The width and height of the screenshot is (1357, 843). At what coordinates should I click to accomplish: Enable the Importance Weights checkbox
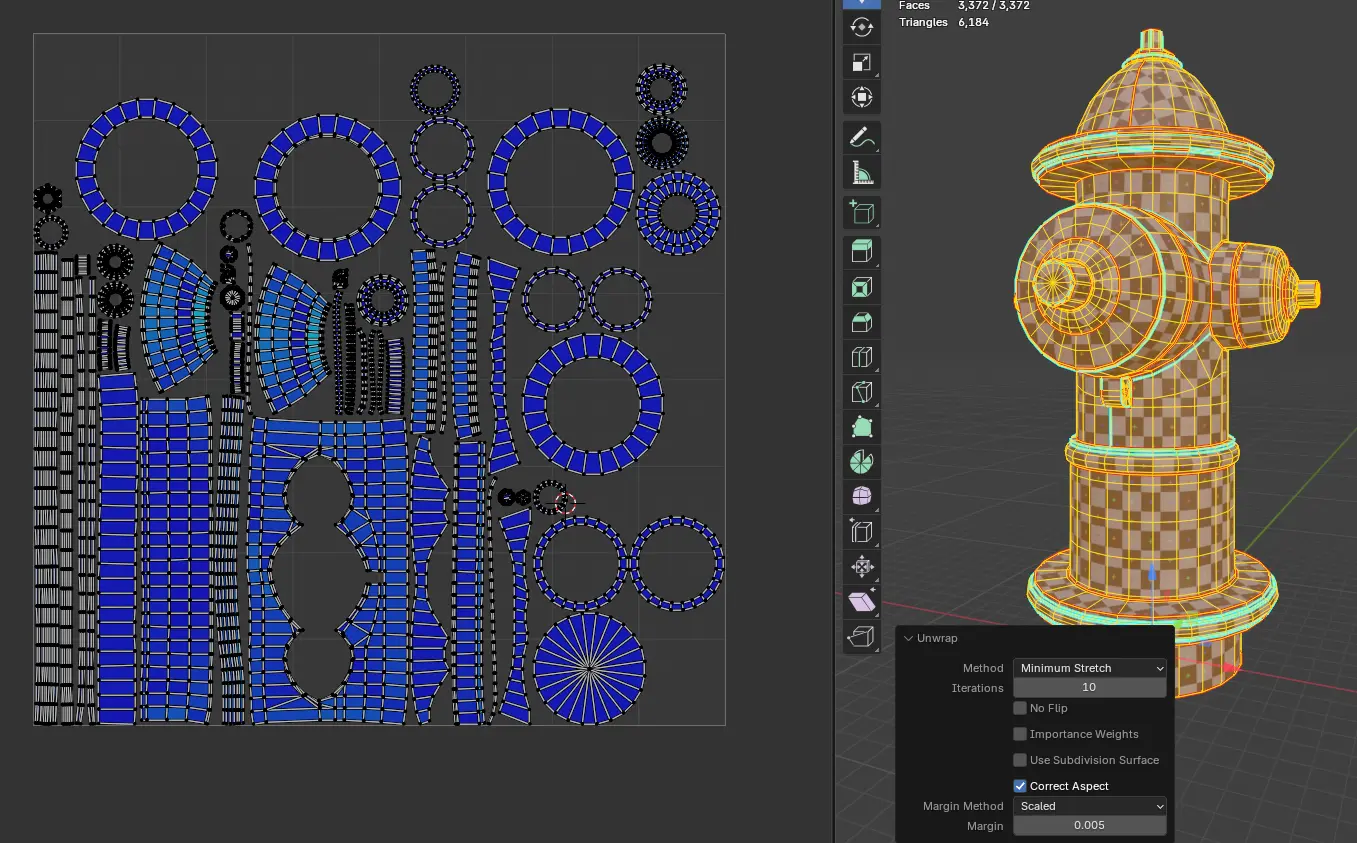coord(1020,734)
